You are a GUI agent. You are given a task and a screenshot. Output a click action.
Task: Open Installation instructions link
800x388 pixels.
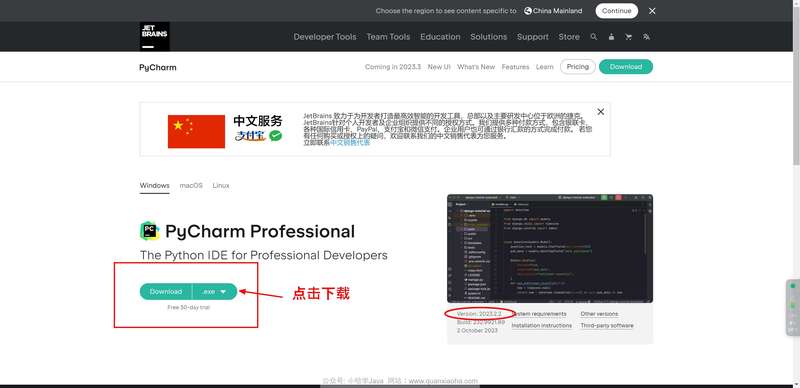[x=541, y=325]
